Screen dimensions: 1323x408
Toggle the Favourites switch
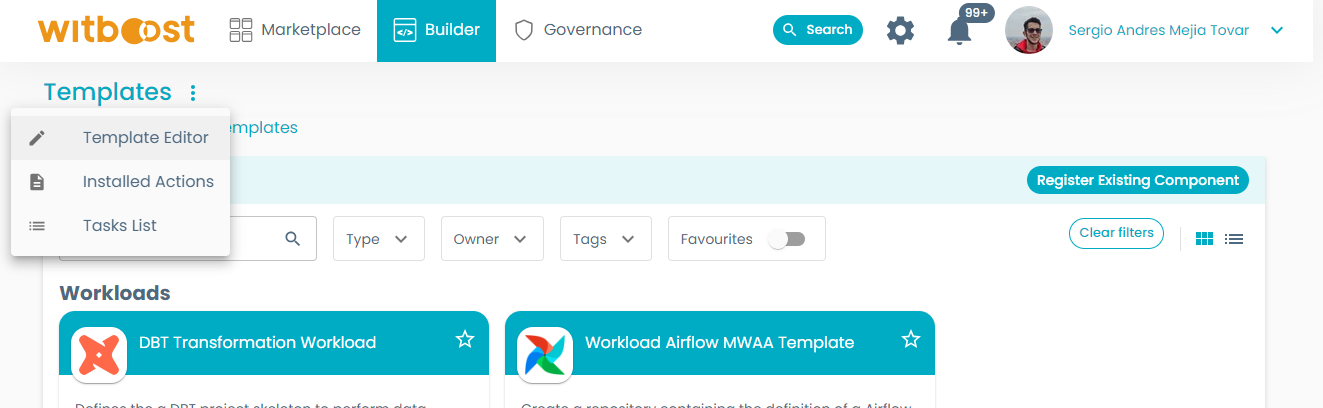point(786,239)
